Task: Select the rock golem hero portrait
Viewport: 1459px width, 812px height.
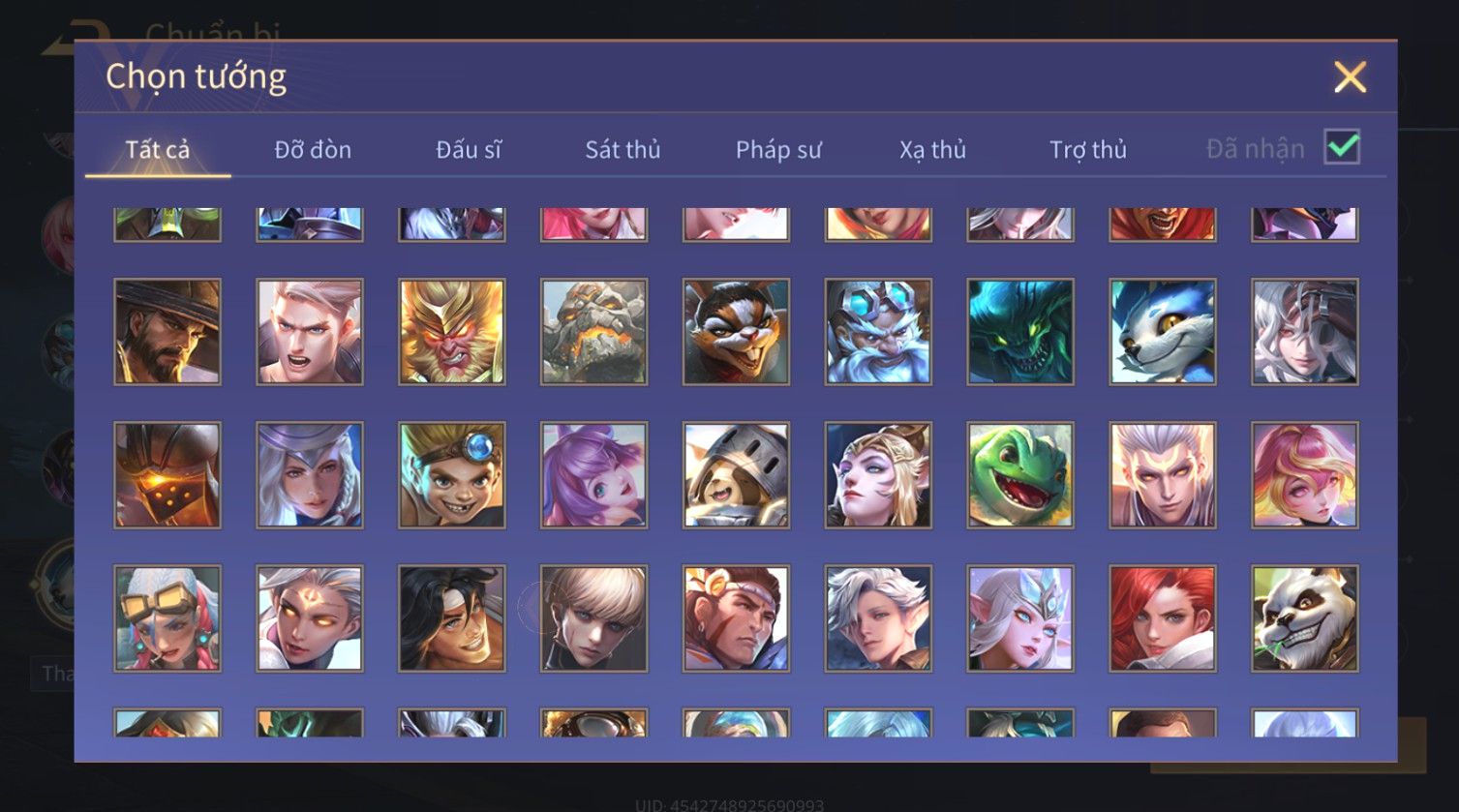Action: click(x=594, y=332)
